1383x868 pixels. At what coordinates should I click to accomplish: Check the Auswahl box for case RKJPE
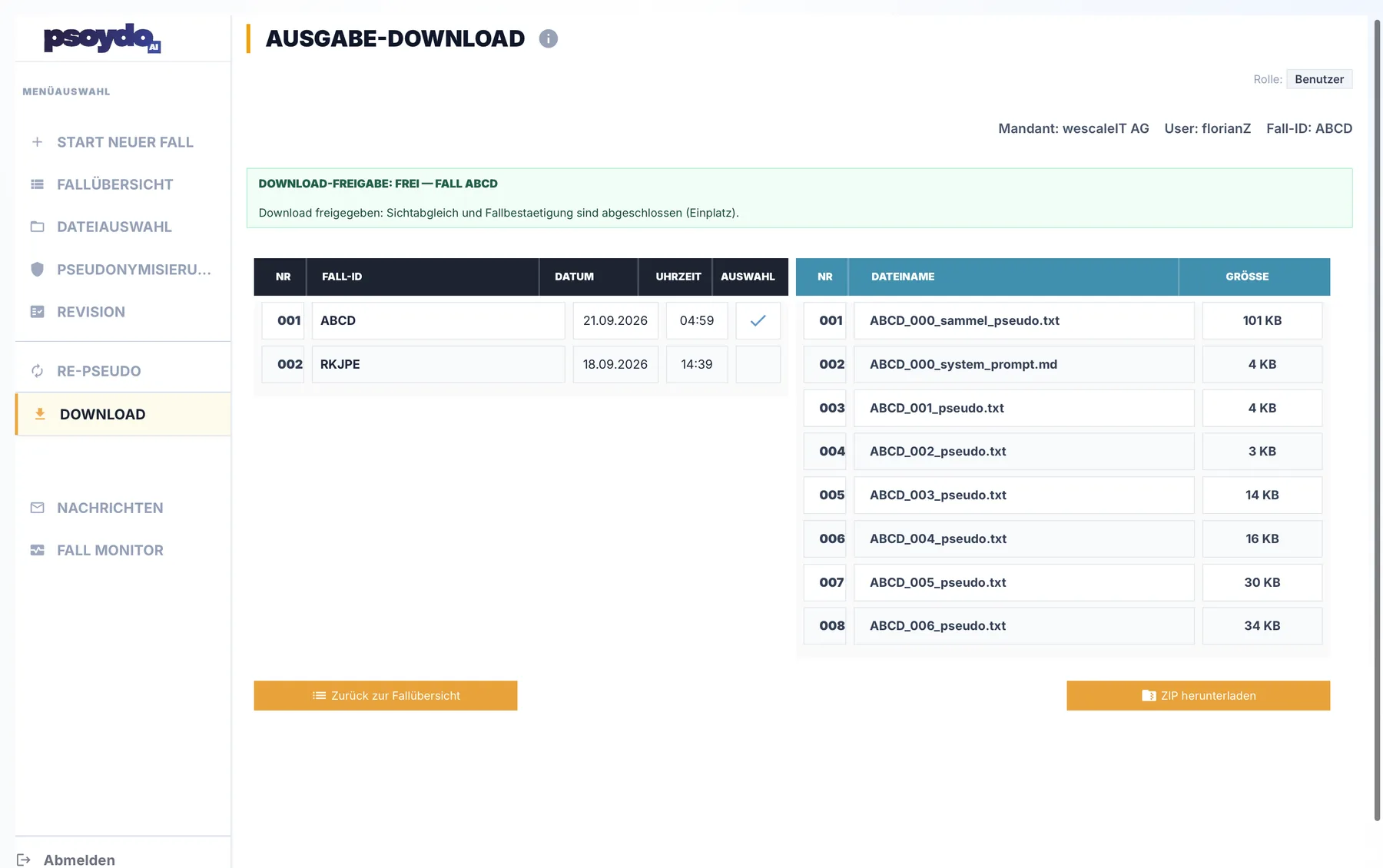pyautogui.click(x=758, y=364)
